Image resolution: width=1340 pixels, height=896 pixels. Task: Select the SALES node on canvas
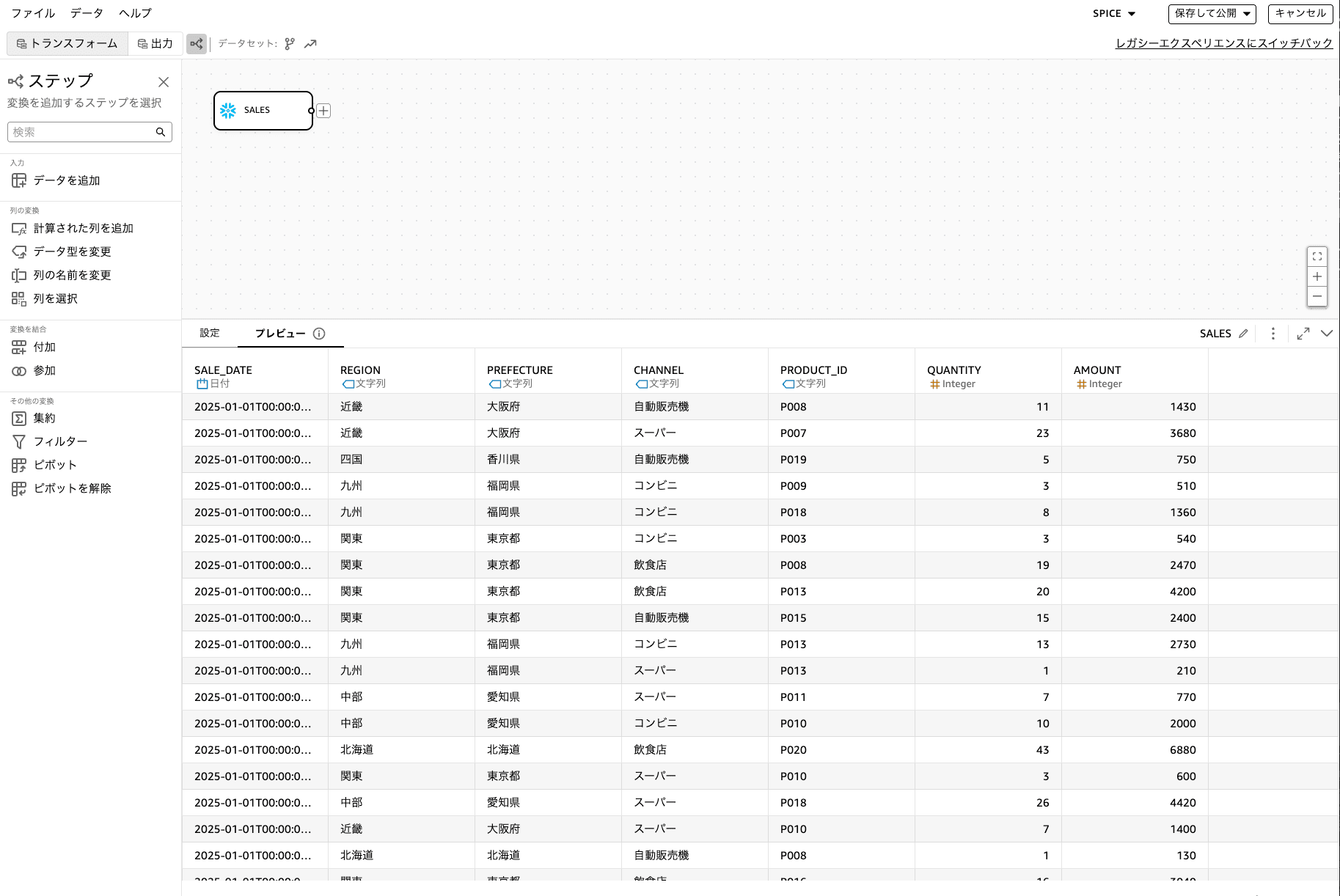(263, 111)
